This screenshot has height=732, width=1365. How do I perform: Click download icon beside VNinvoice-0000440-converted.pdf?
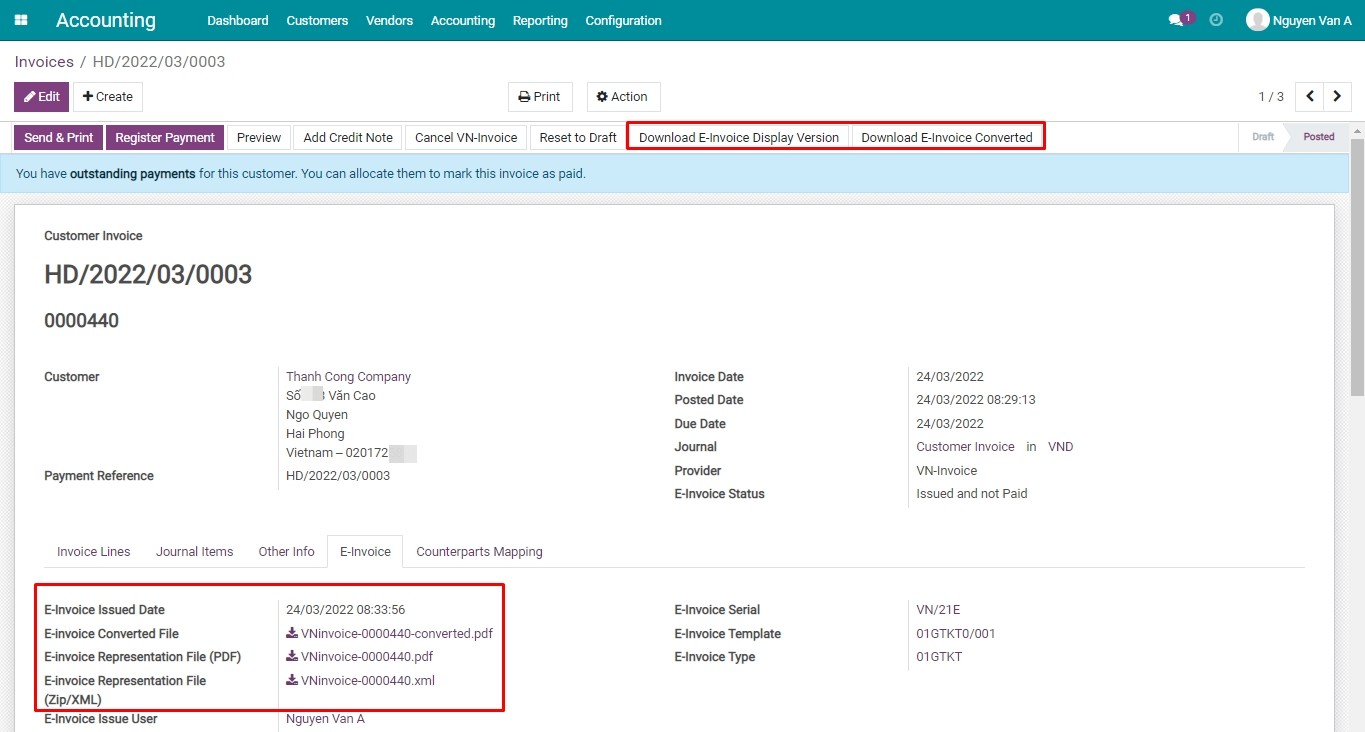tap(290, 633)
